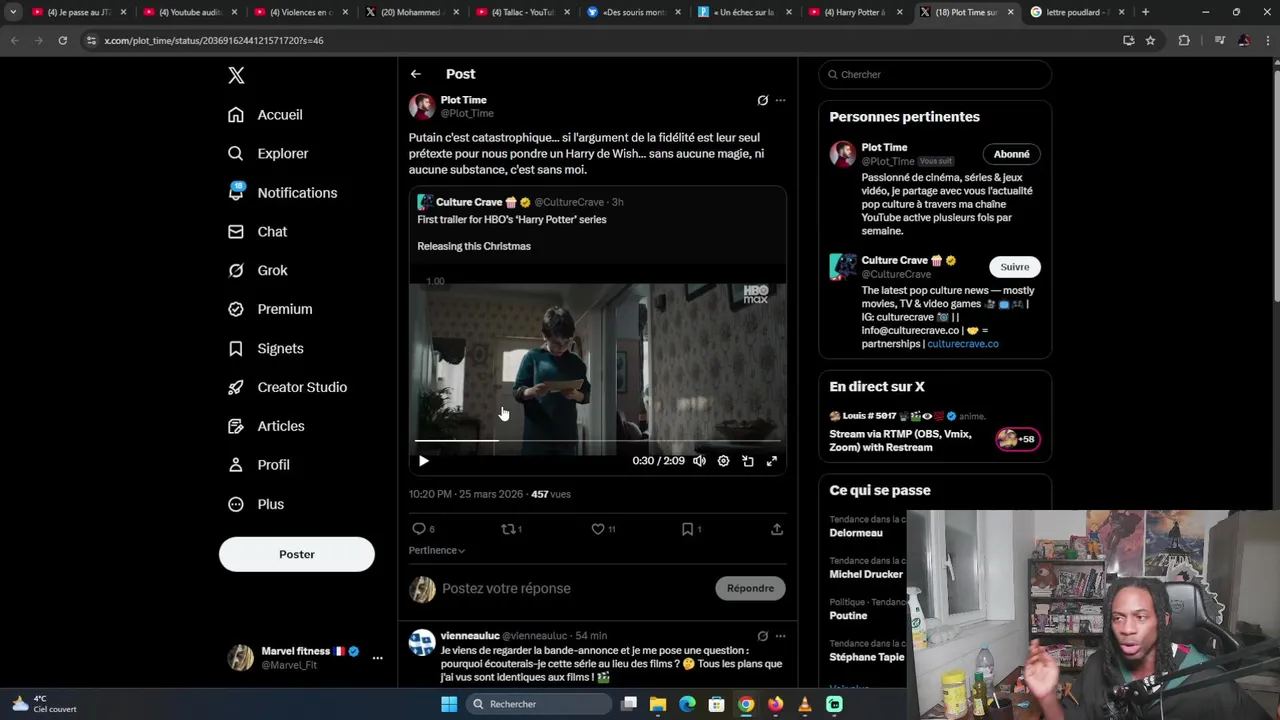The height and width of the screenshot is (720, 1280).
Task: Click the Profil person icon
Action: pos(236,466)
